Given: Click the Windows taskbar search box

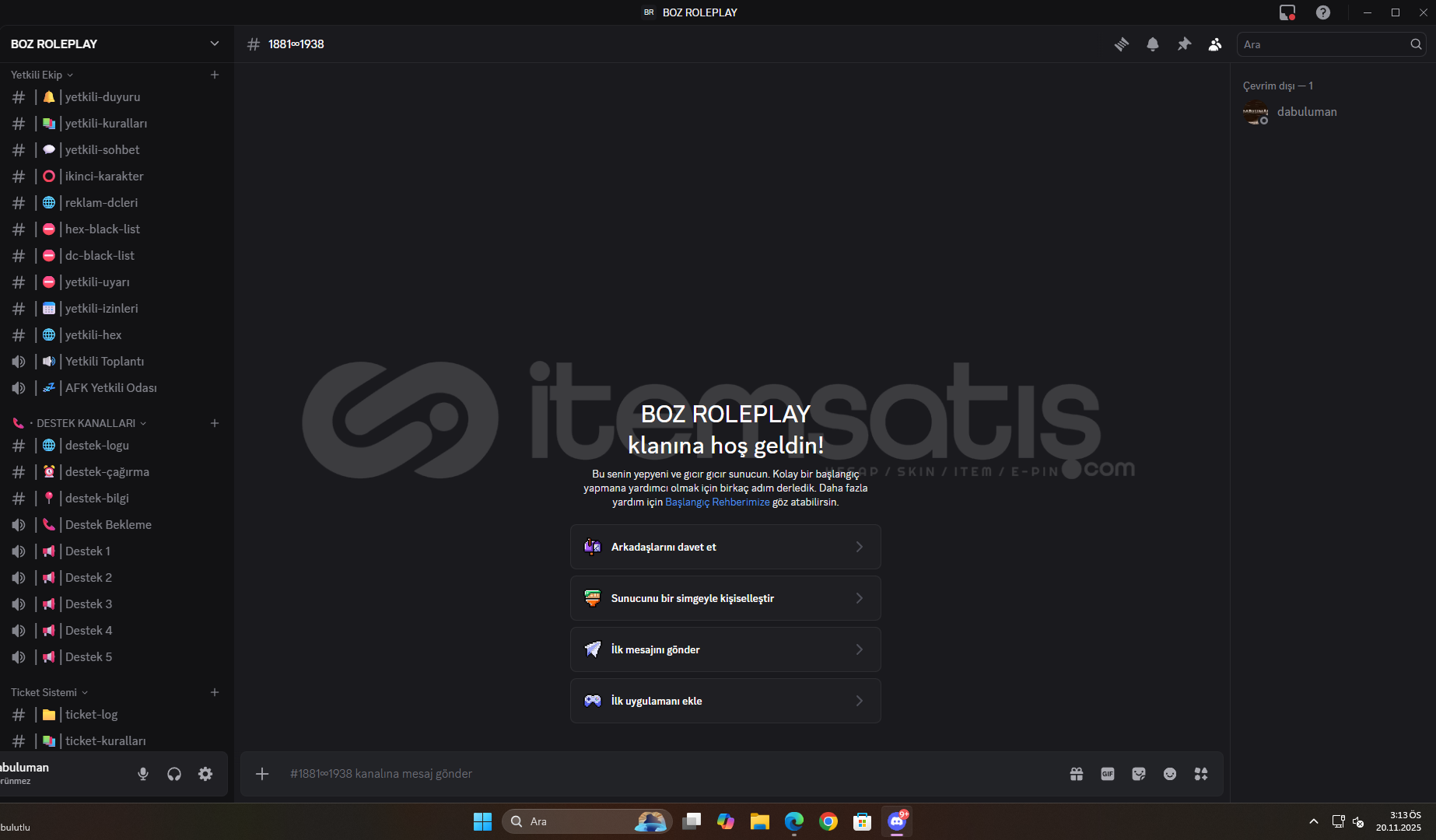Looking at the screenshot, I should tap(587, 821).
